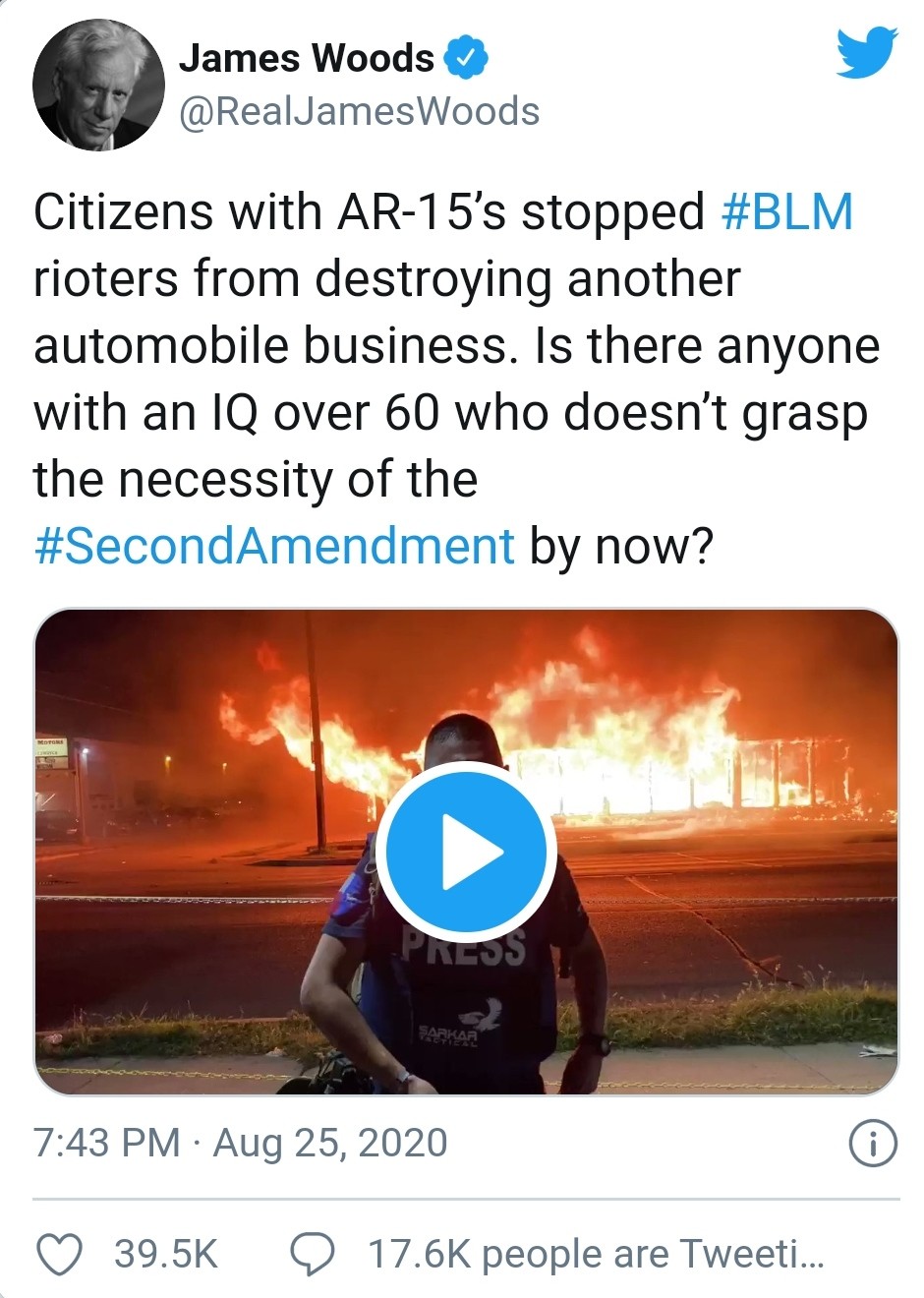924x1298 pixels.
Task: Click the Twitter bird logo
Action: point(867,53)
